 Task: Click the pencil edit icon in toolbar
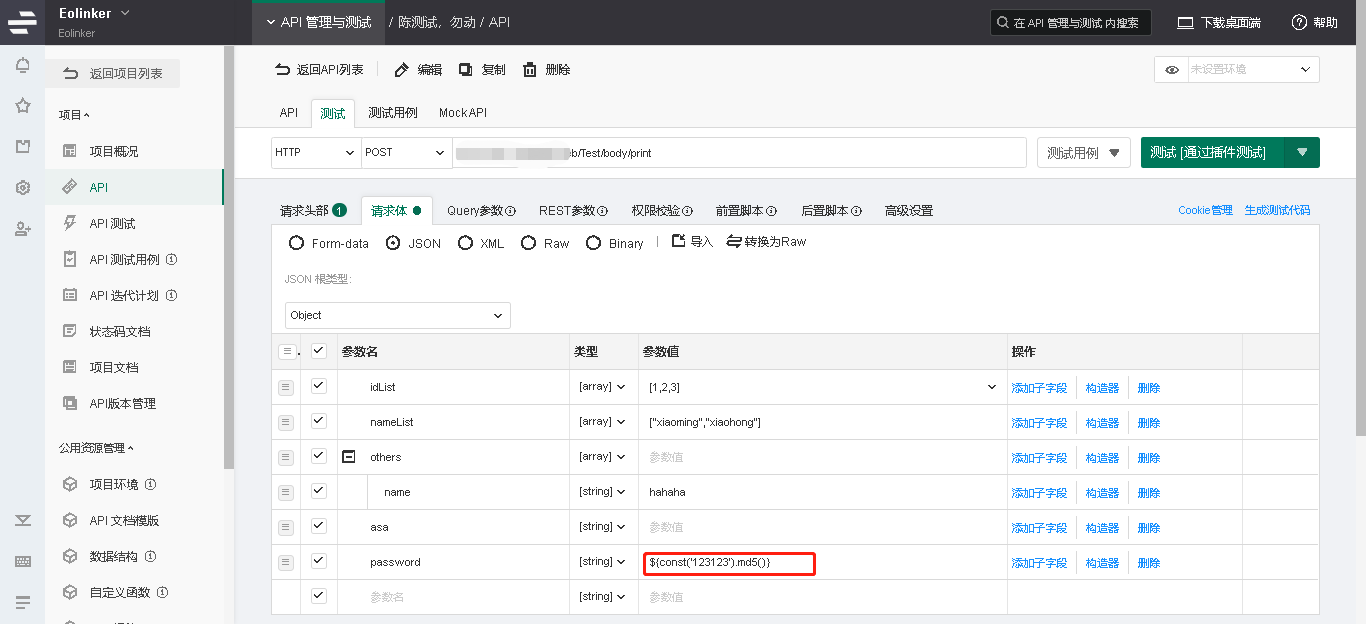pos(402,70)
